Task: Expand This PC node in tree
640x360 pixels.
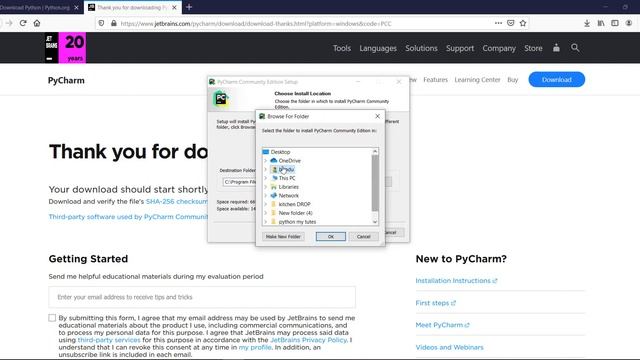Action: pyautogui.click(x=266, y=178)
